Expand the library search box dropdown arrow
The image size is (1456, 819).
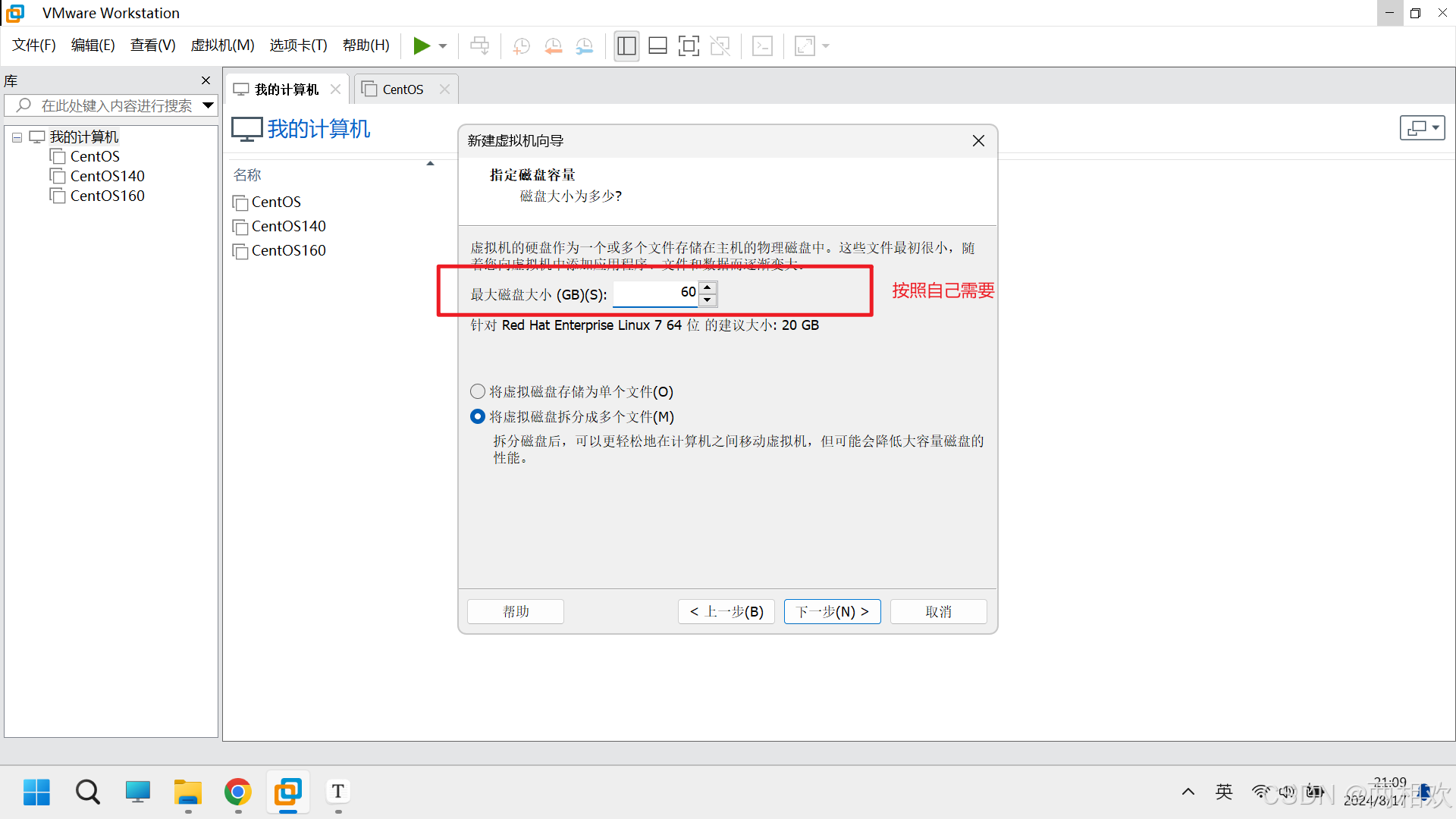pos(208,105)
